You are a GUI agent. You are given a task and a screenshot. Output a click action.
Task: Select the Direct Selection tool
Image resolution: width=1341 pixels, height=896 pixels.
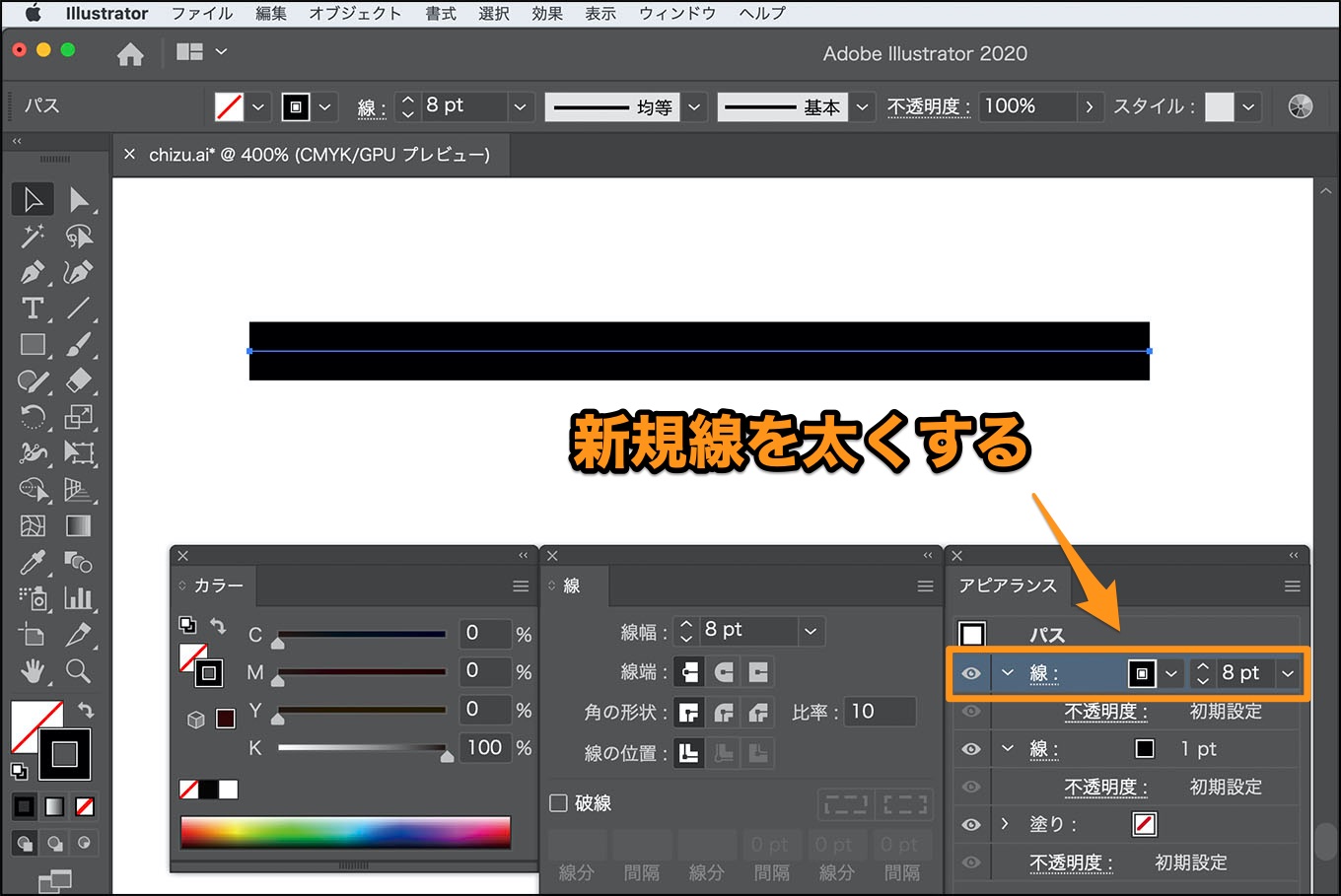pos(79,199)
